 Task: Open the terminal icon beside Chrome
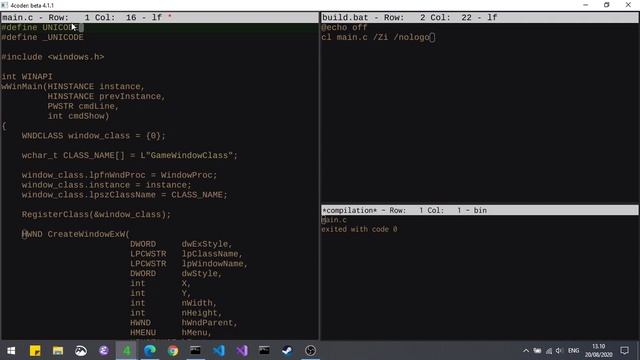coord(196,350)
